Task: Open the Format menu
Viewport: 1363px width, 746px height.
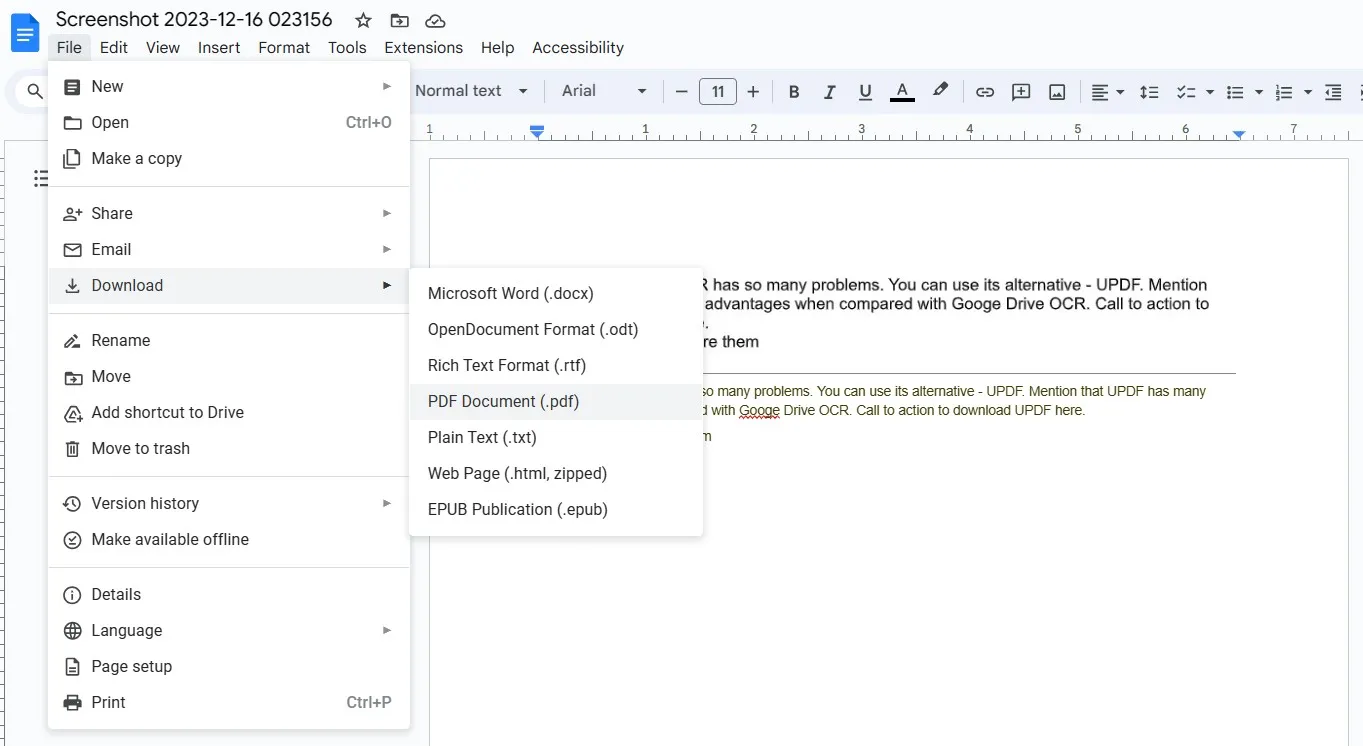Action: [283, 47]
